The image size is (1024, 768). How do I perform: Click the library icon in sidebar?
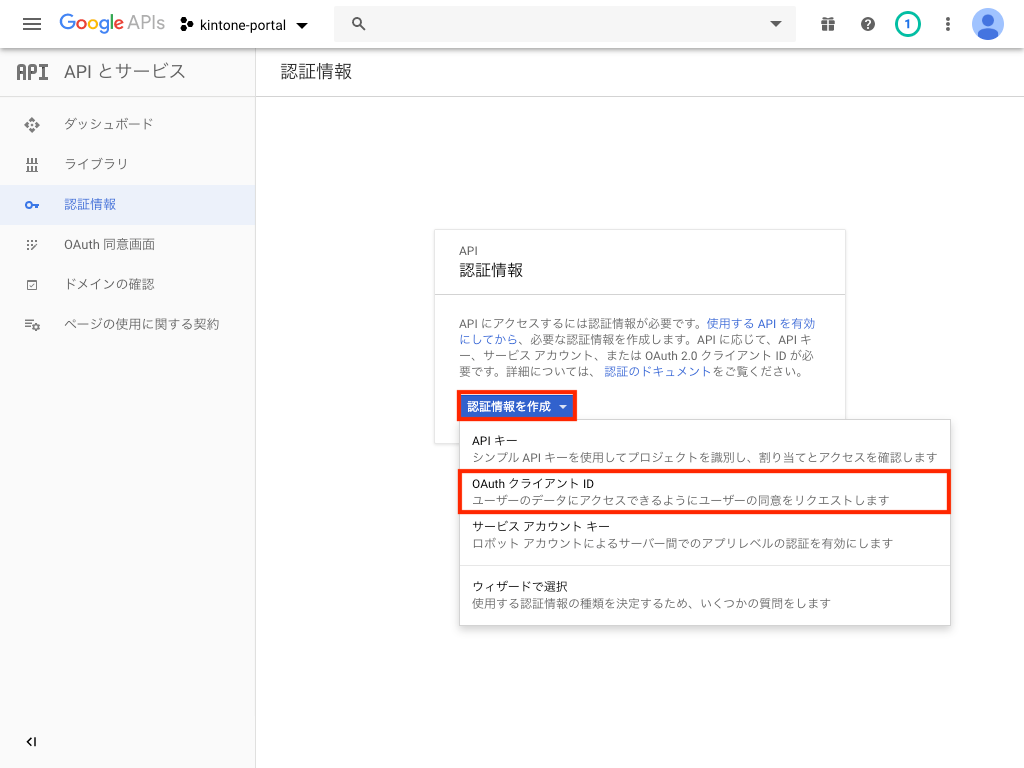[32, 164]
